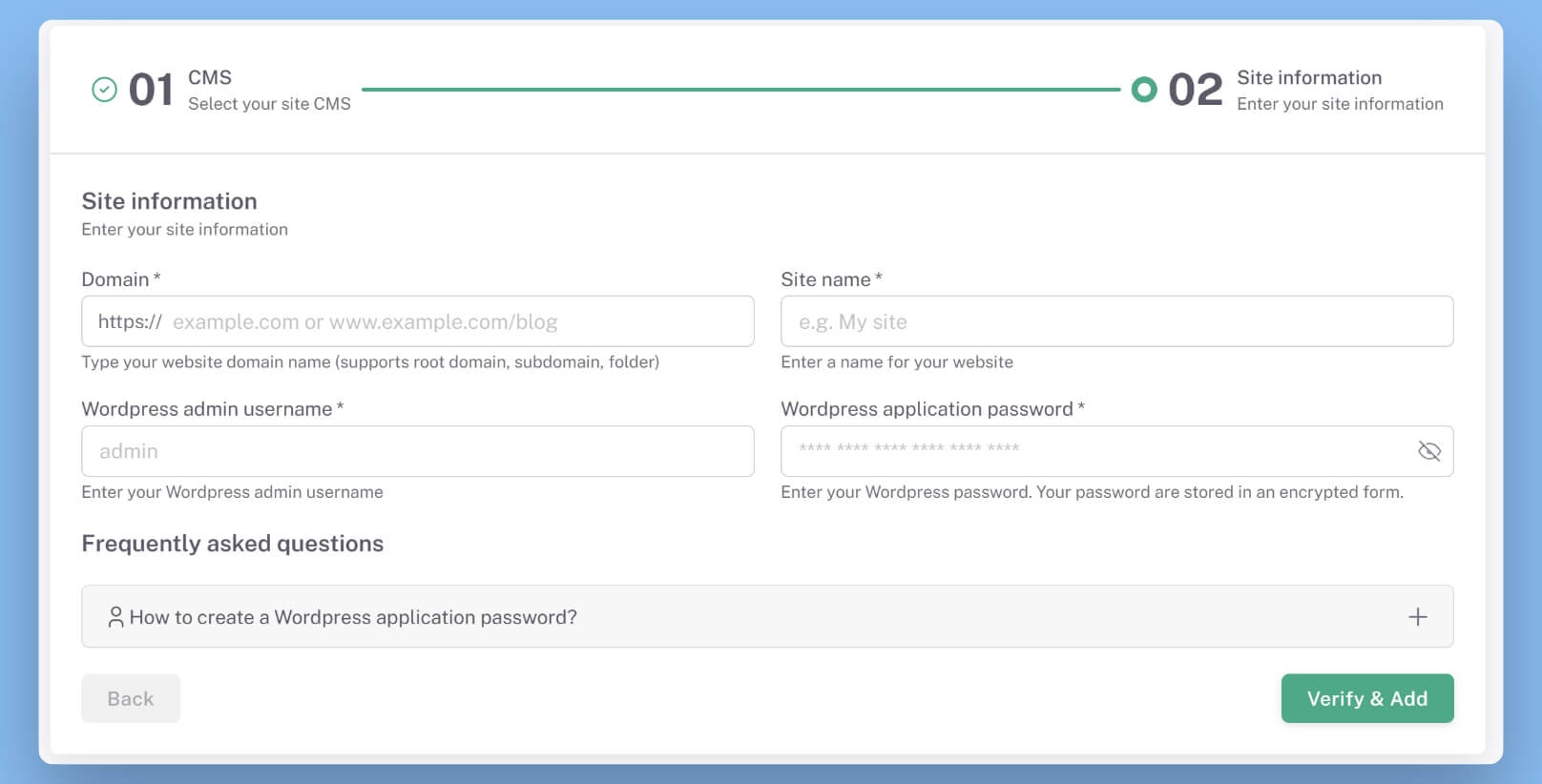Expand the FAQ with the plus icon
Viewport: 1542px width, 784px height.
pyautogui.click(x=1418, y=617)
